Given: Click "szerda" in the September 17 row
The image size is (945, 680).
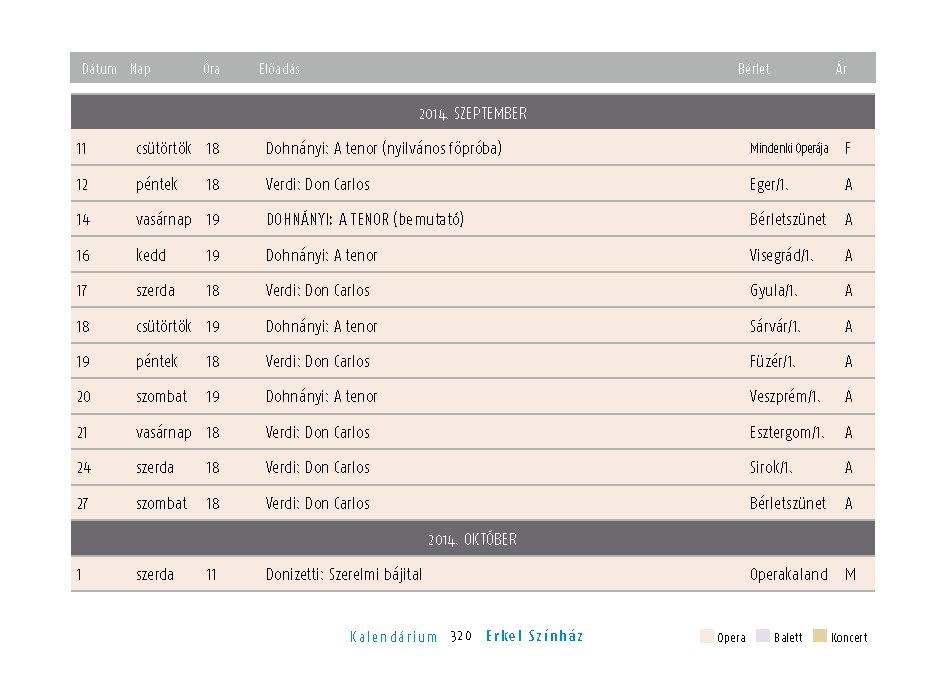Looking at the screenshot, I should [x=155, y=291].
